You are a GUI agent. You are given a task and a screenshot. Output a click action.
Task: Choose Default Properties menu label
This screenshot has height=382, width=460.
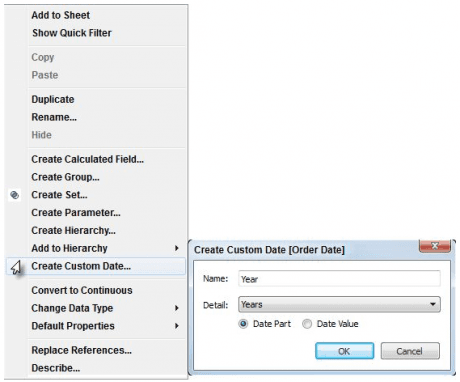[x=73, y=326]
